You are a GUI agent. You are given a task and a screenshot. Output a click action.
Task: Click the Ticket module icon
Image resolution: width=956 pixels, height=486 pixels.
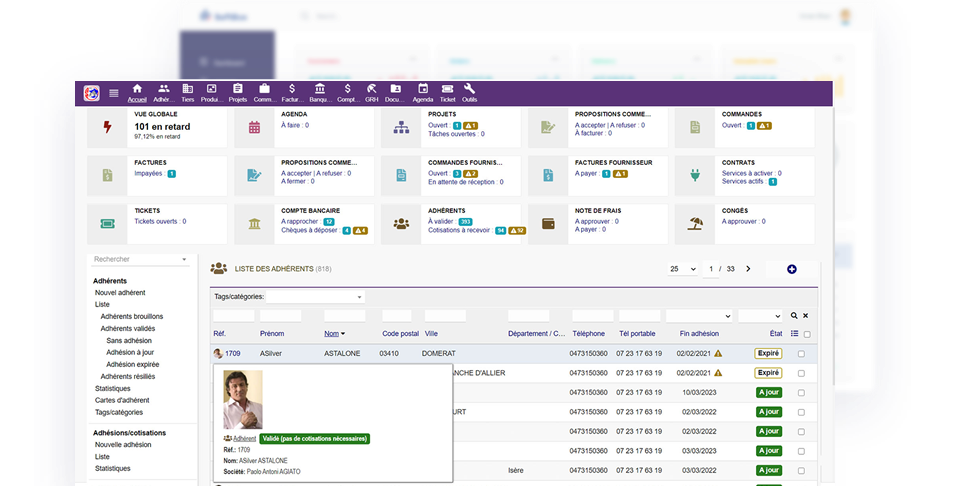[447, 92]
